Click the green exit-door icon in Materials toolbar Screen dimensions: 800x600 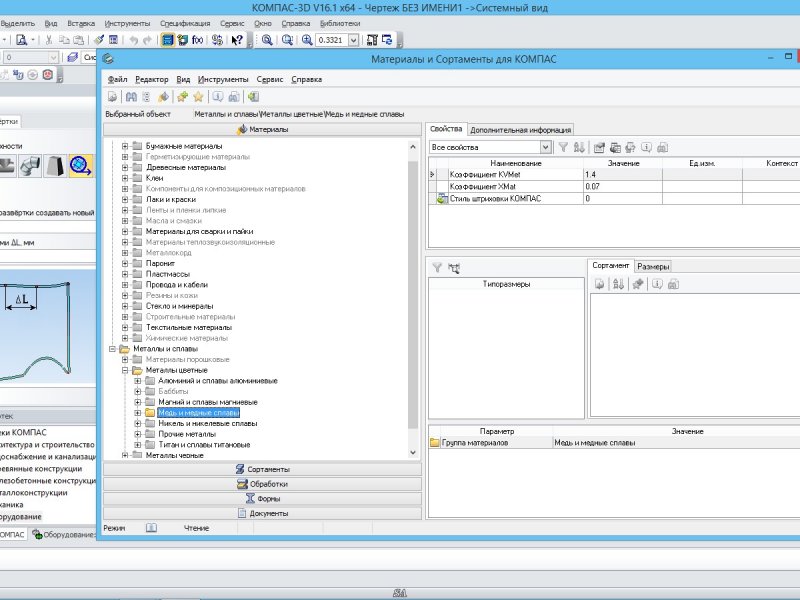click(254, 96)
